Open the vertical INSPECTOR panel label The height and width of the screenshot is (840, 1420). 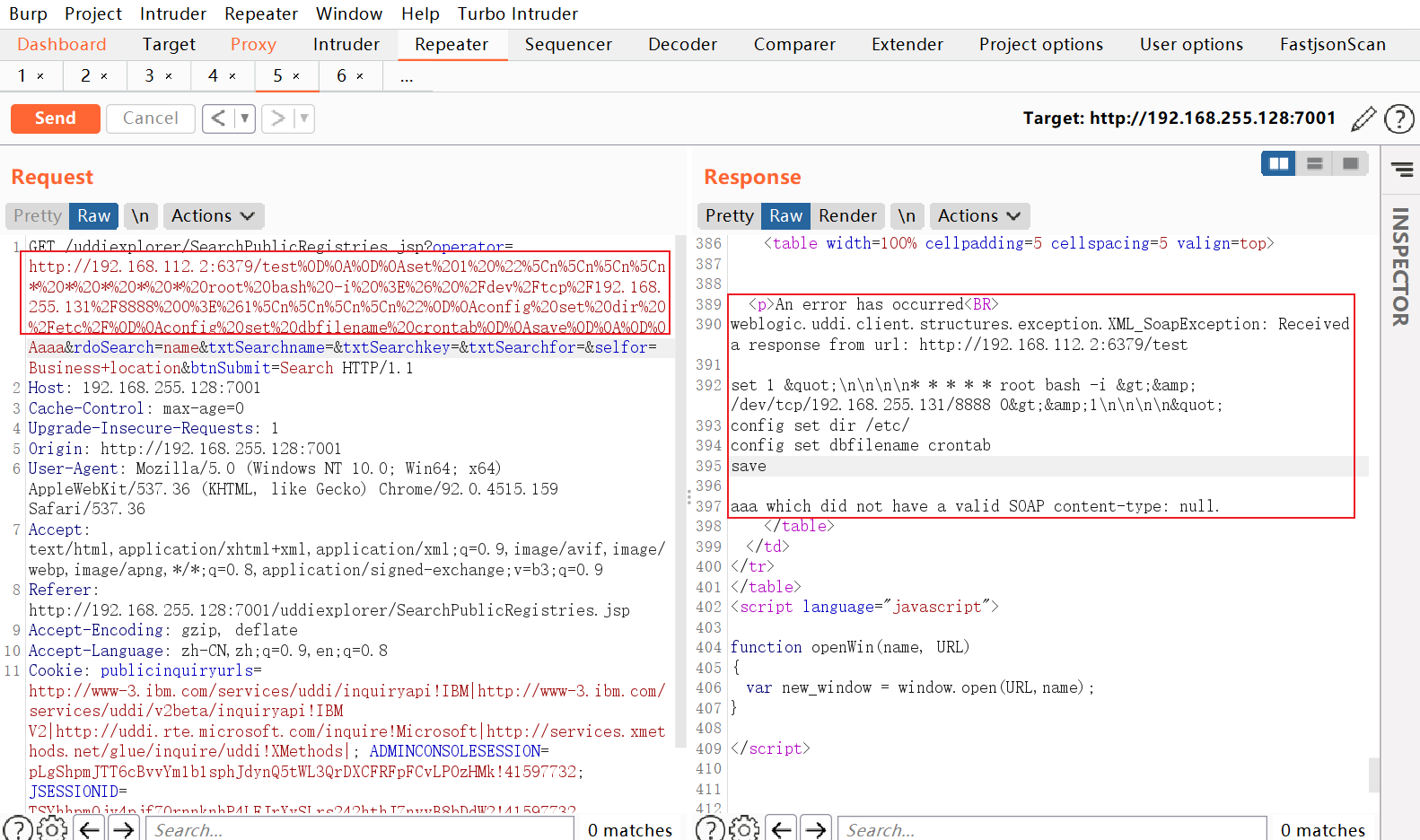coord(1400,267)
